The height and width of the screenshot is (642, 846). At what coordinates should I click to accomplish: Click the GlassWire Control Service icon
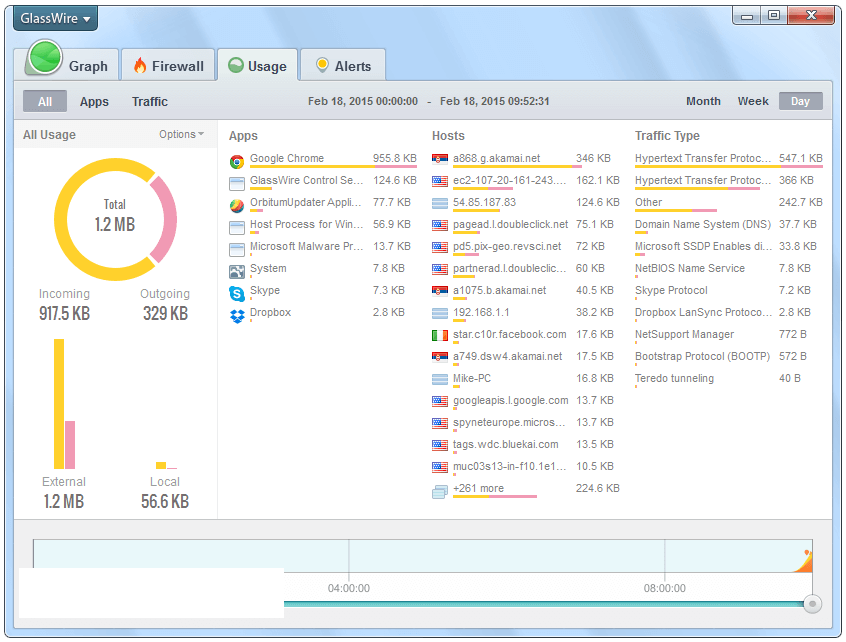pyautogui.click(x=237, y=183)
